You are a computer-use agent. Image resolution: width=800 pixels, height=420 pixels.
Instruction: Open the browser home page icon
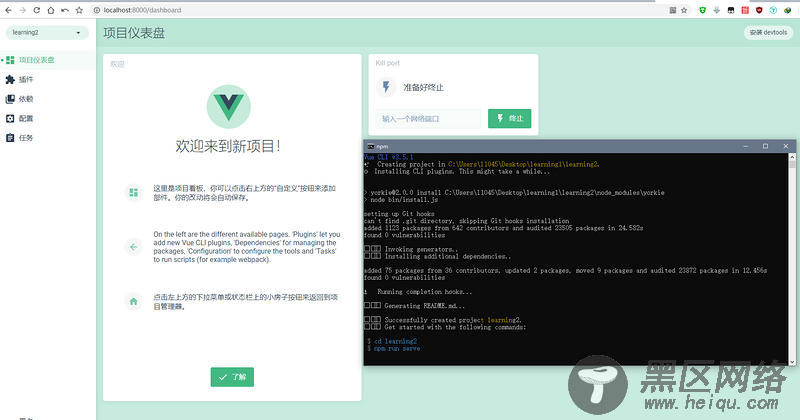click(x=51, y=10)
